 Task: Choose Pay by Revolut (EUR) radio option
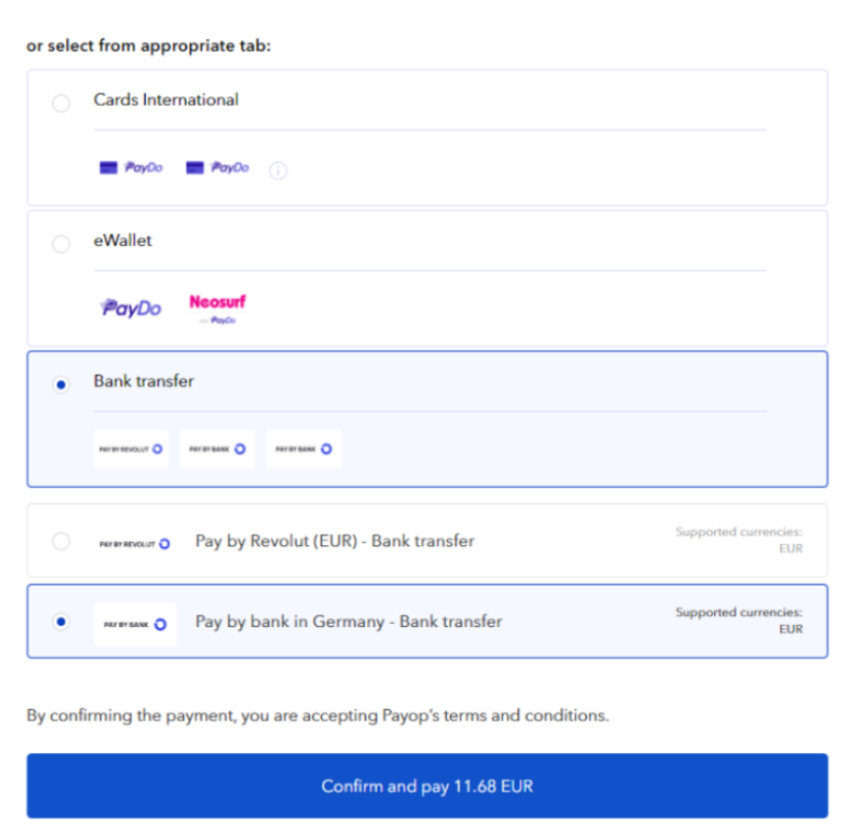(x=61, y=541)
